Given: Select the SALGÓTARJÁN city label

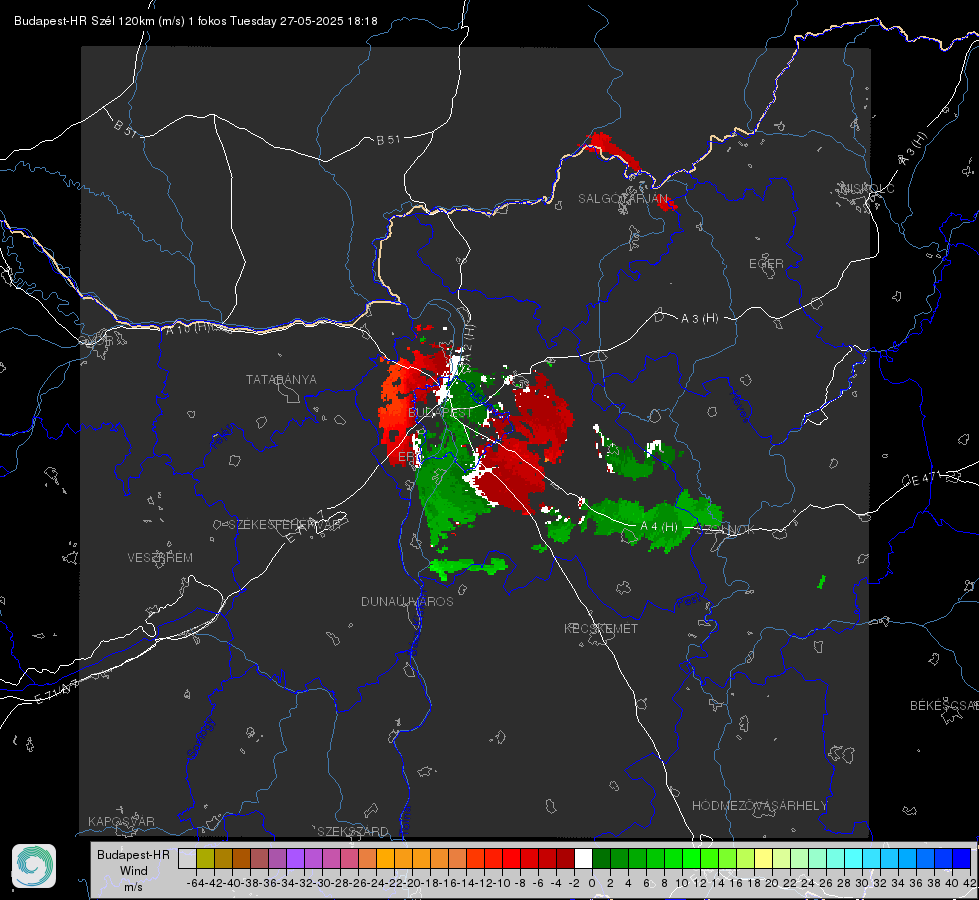Looking at the screenshot, I should [x=622, y=199].
